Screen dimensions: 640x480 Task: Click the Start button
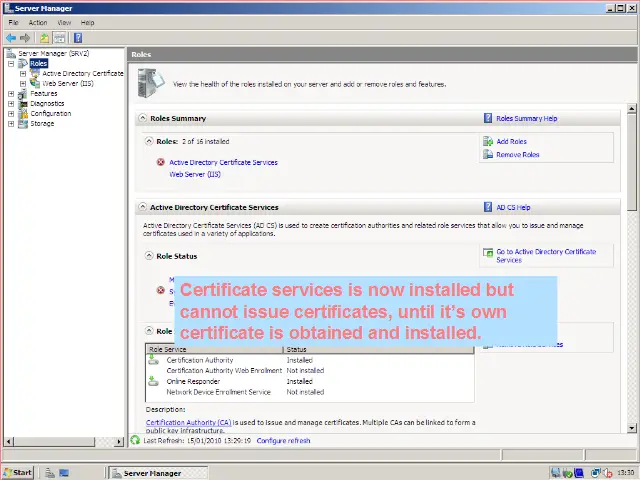coord(18,473)
